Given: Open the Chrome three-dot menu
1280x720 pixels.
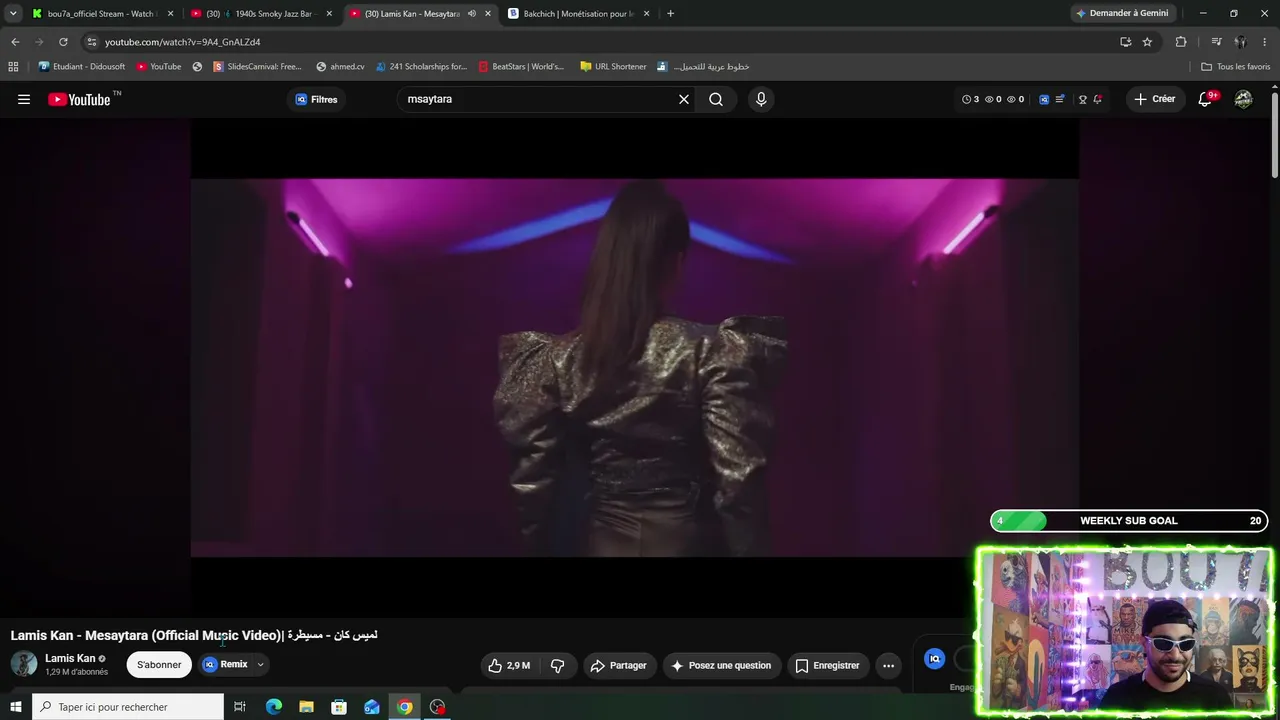Looking at the screenshot, I should click(1265, 42).
